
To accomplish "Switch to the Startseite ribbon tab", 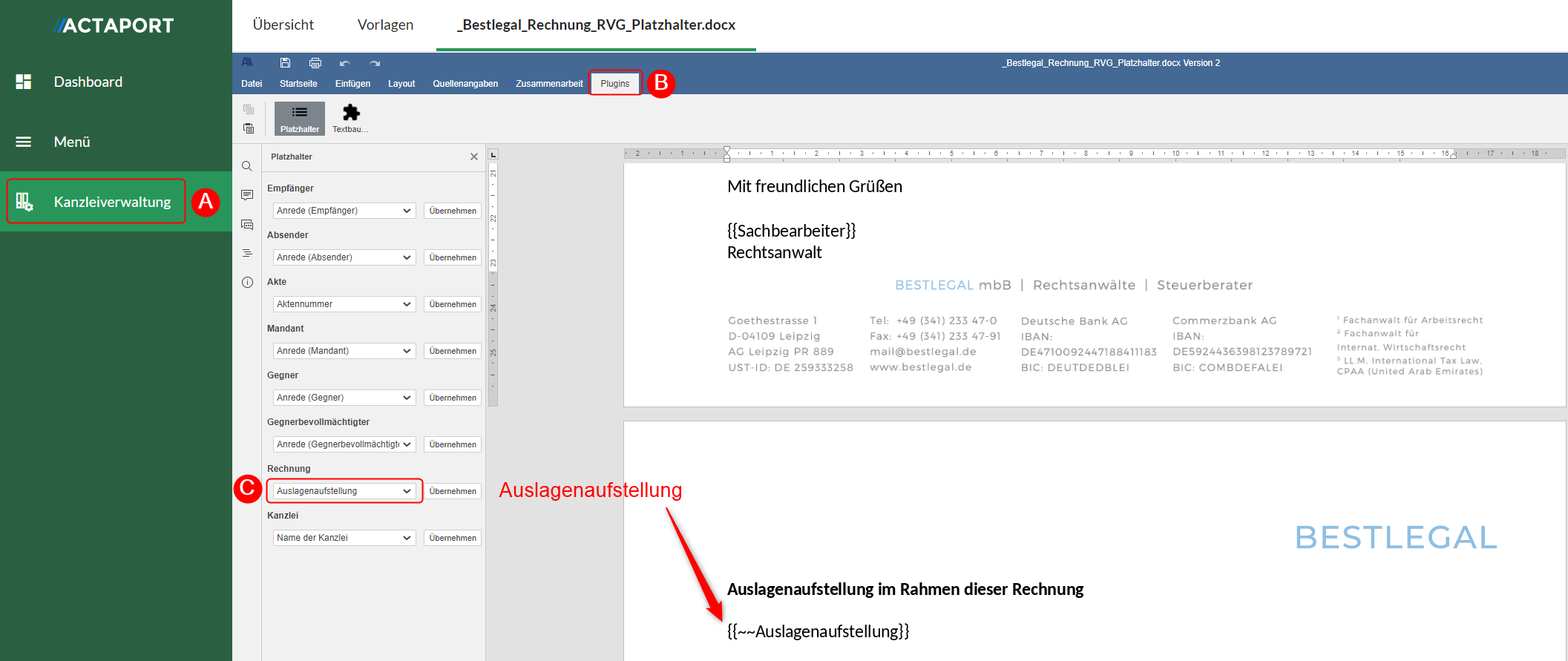I will pyautogui.click(x=298, y=84).
